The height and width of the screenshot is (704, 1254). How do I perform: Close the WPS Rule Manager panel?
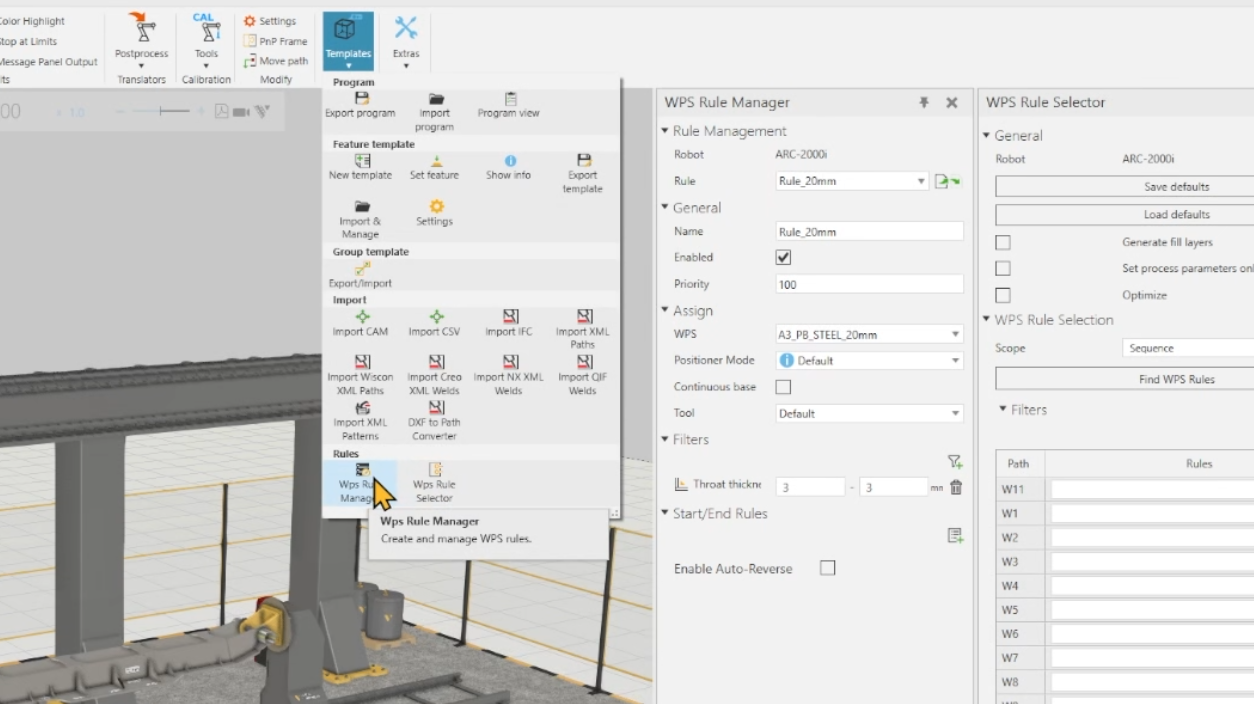(952, 102)
